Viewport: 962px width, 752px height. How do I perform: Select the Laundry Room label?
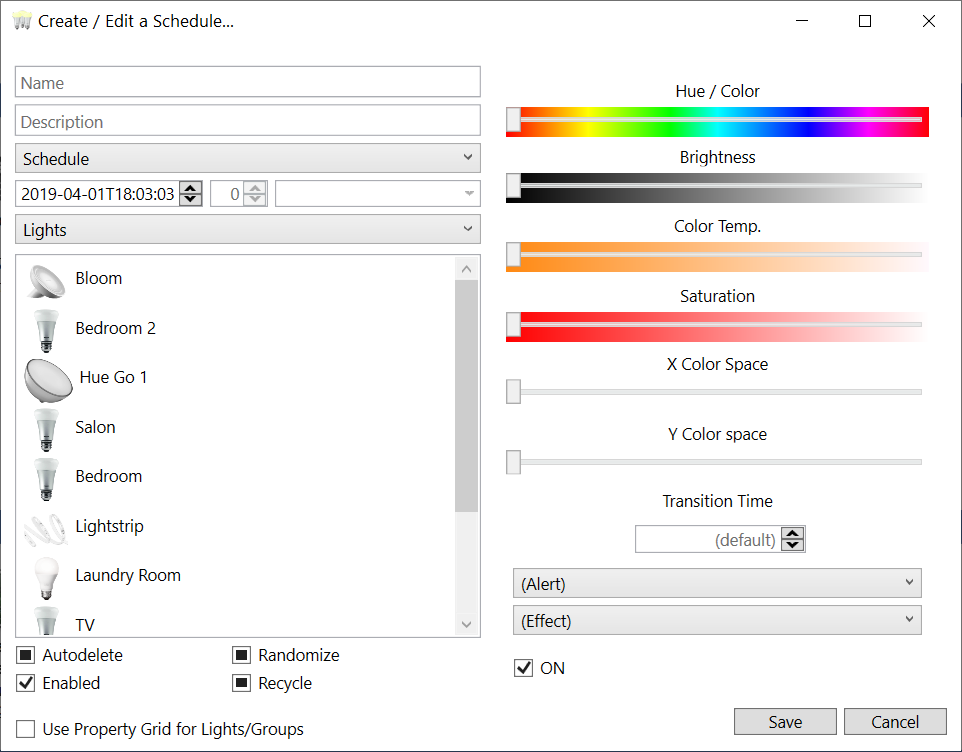pos(128,575)
